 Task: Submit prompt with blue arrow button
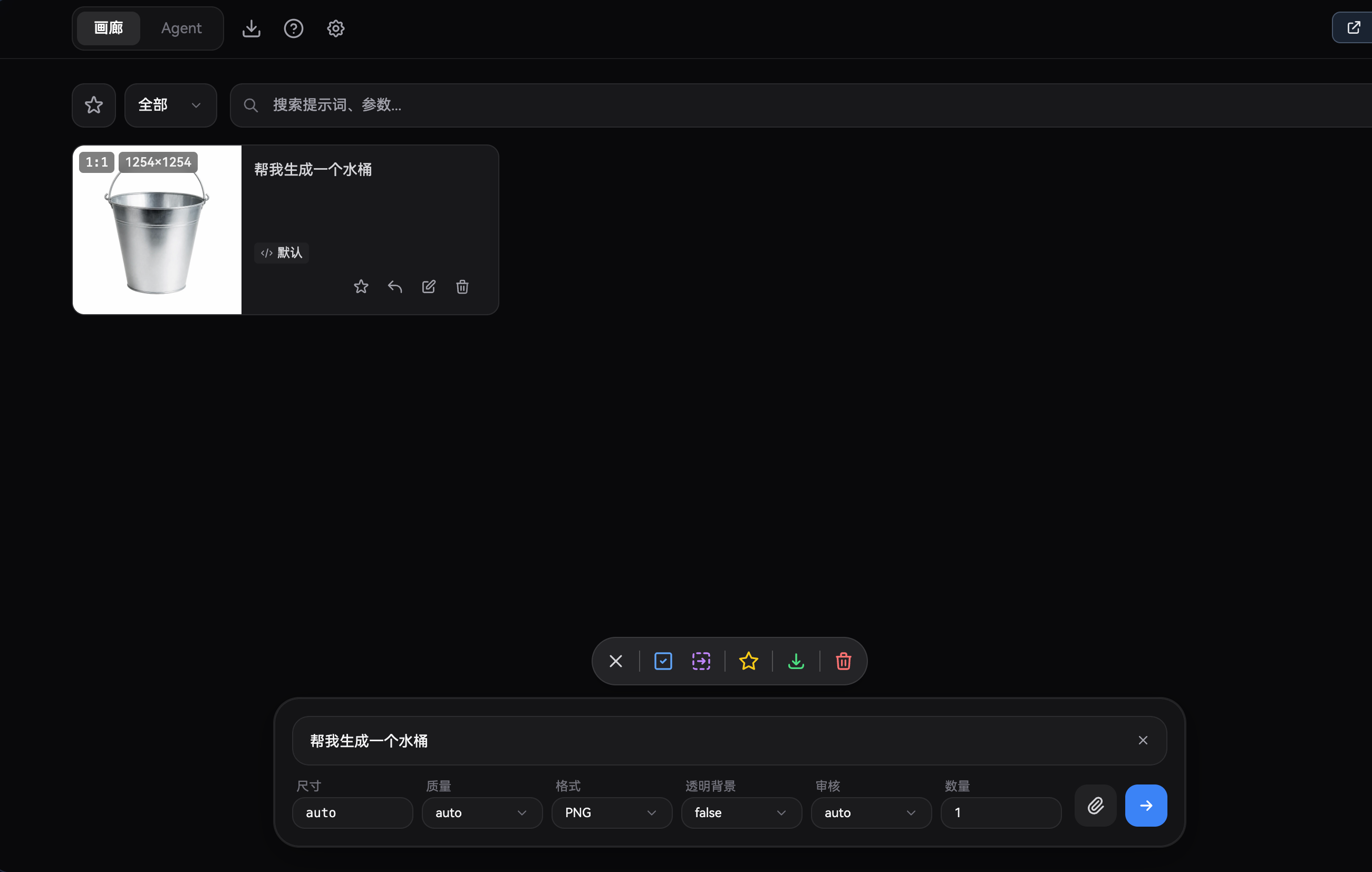tap(1146, 806)
